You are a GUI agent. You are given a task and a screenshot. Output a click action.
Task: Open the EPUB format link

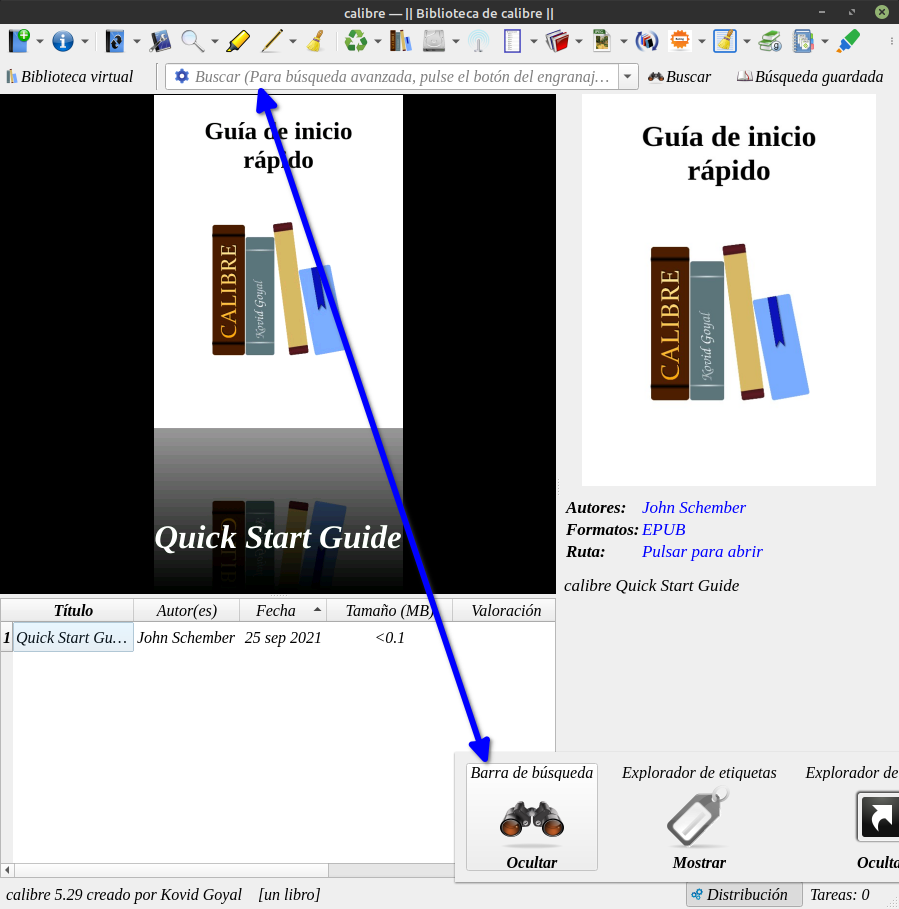[x=664, y=529]
